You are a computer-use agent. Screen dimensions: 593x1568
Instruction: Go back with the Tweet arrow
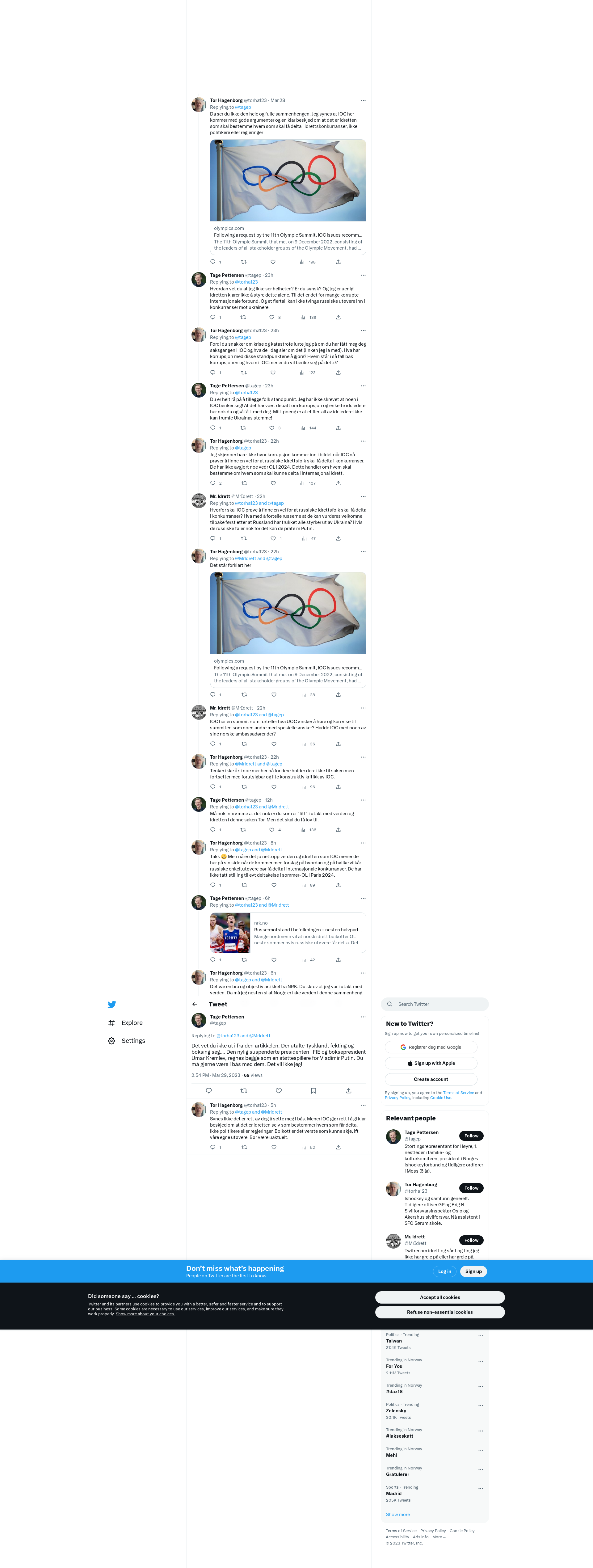coord(195,1004)
